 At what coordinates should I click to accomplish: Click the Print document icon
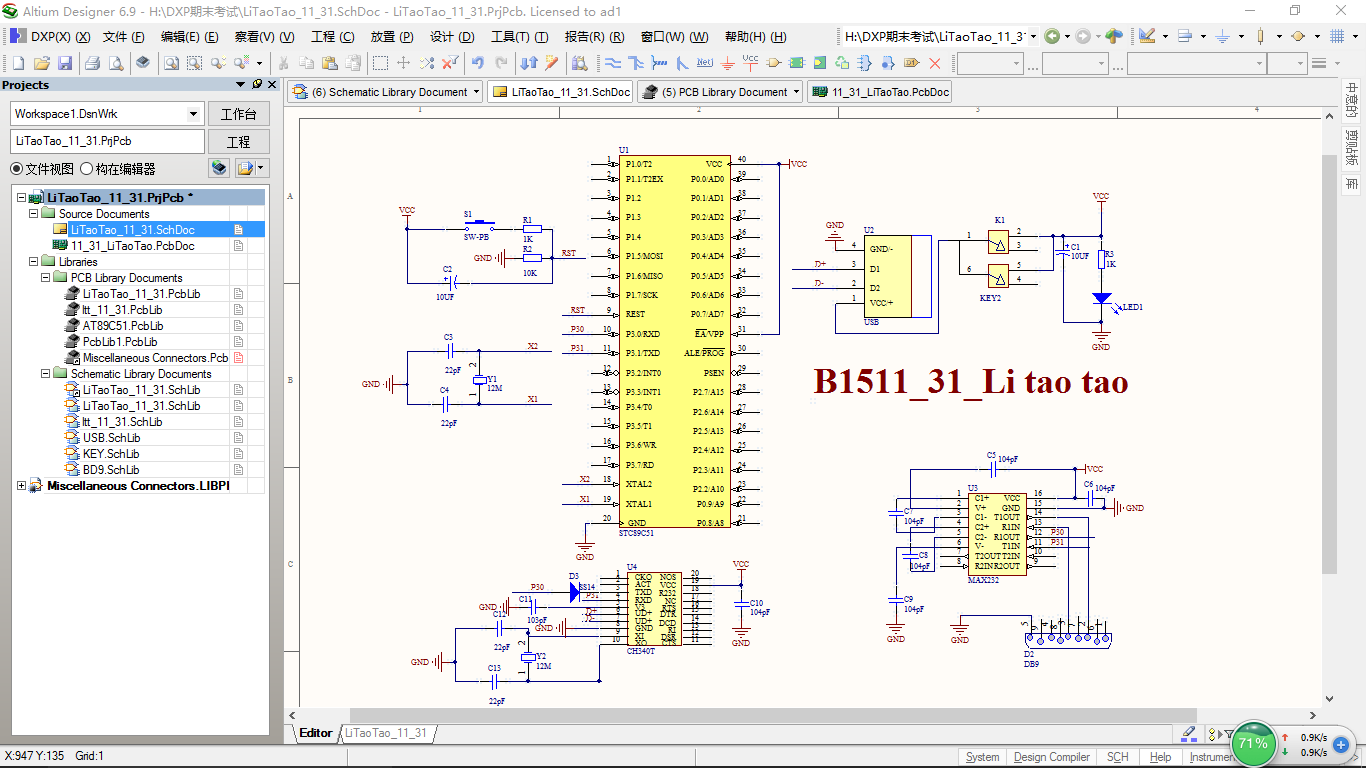92,63
